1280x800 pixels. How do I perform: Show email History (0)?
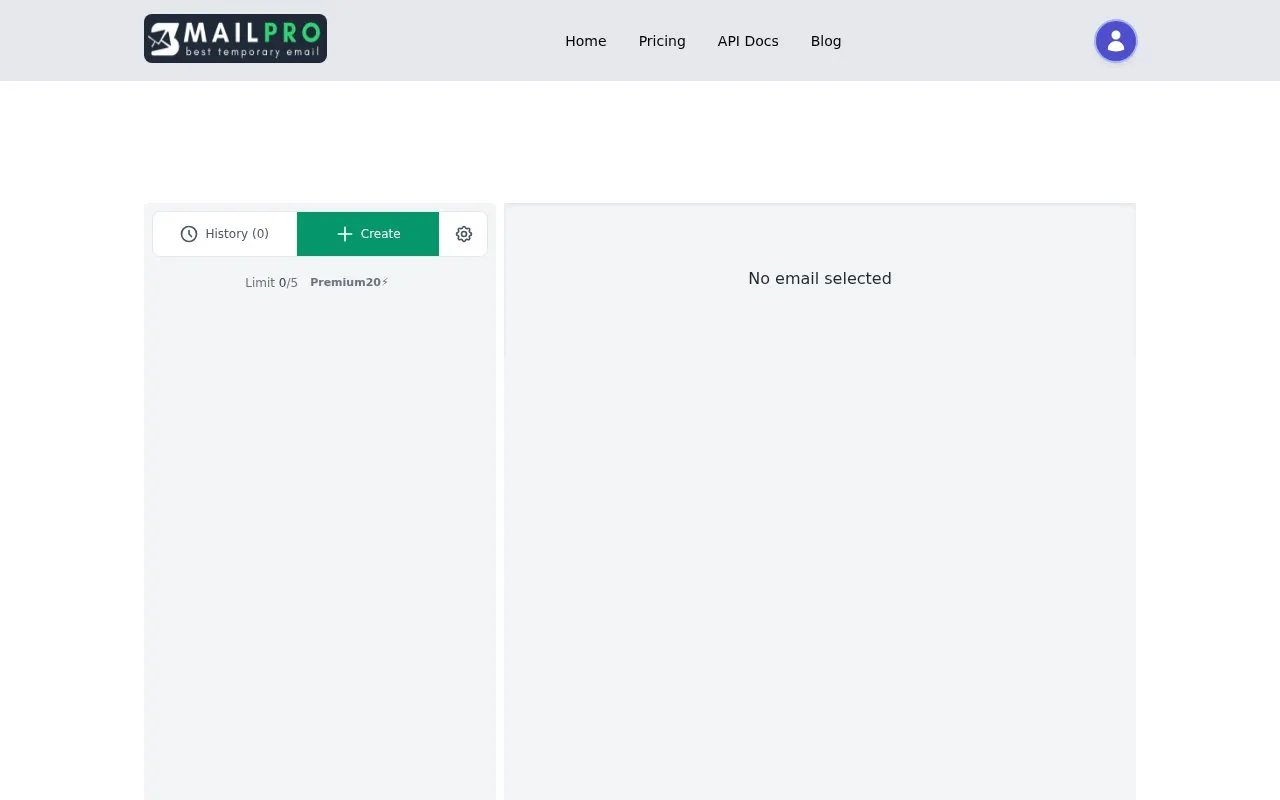(225, 234)
